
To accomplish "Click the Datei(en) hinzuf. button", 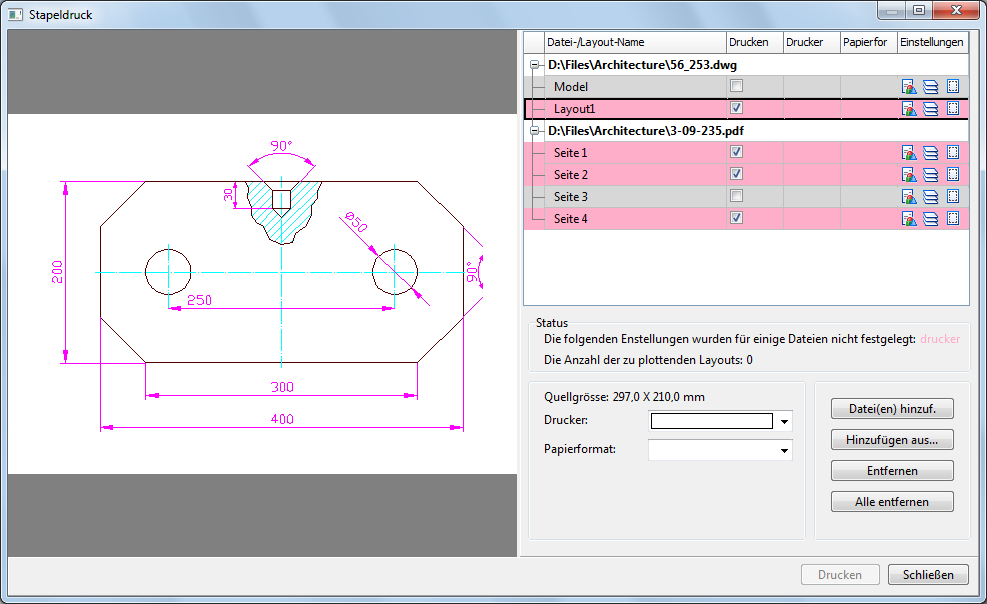I will [x=892, y=409].
